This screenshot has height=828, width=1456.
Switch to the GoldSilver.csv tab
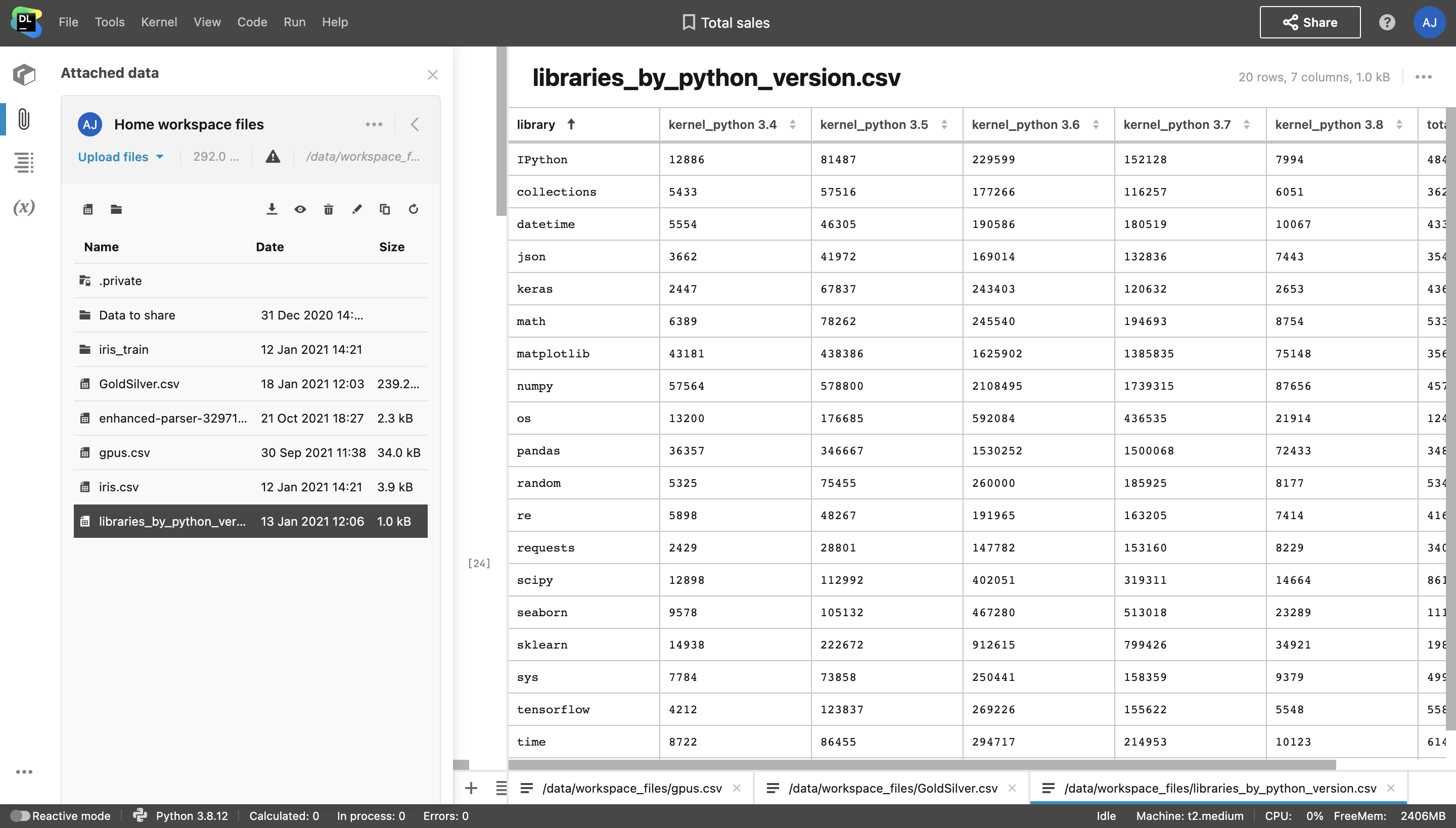point(892,788)
